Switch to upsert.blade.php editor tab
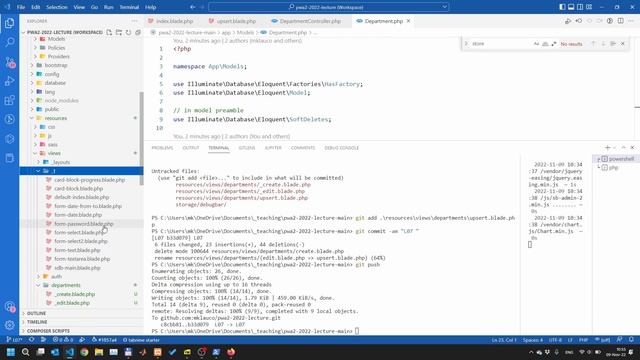Viewport: 640px width, 360px height. [x=236, y=21]
